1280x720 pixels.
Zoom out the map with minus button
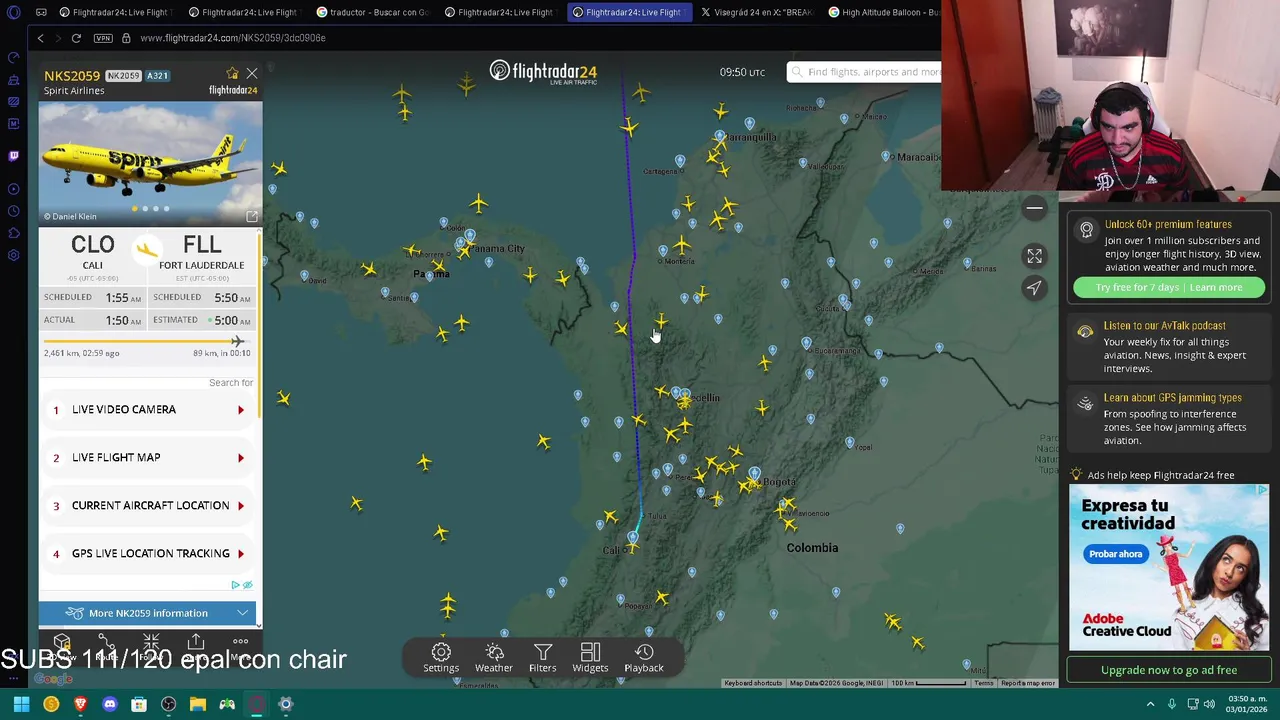point(1034,208)
